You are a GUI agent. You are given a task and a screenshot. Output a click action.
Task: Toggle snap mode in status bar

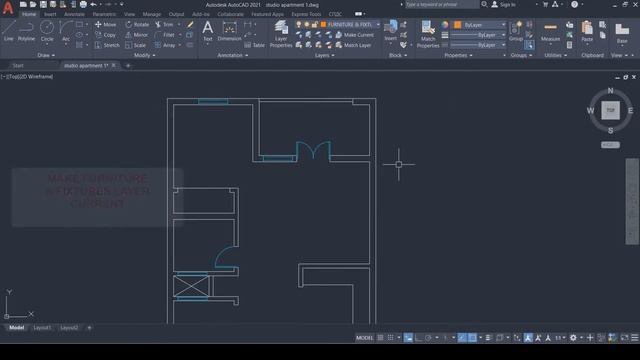click(391, 338)
